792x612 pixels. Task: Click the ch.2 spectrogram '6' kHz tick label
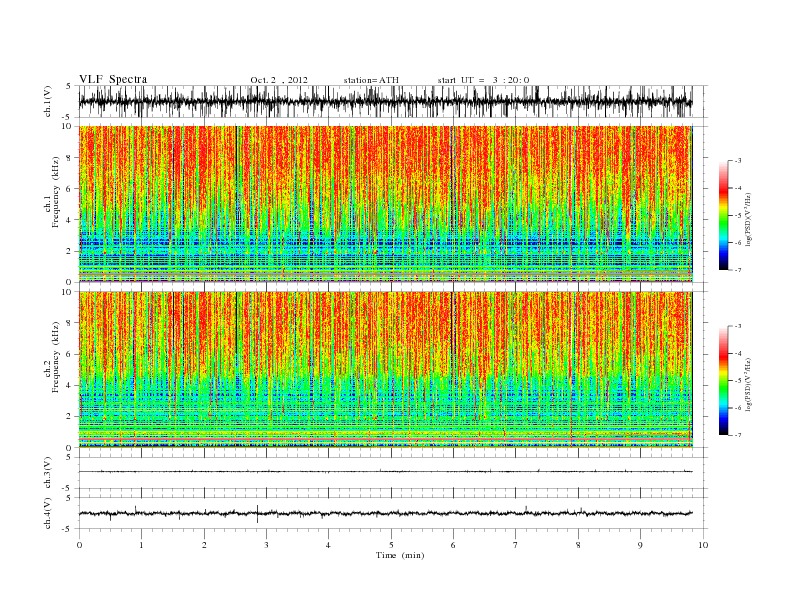click(x=69, y=354)
